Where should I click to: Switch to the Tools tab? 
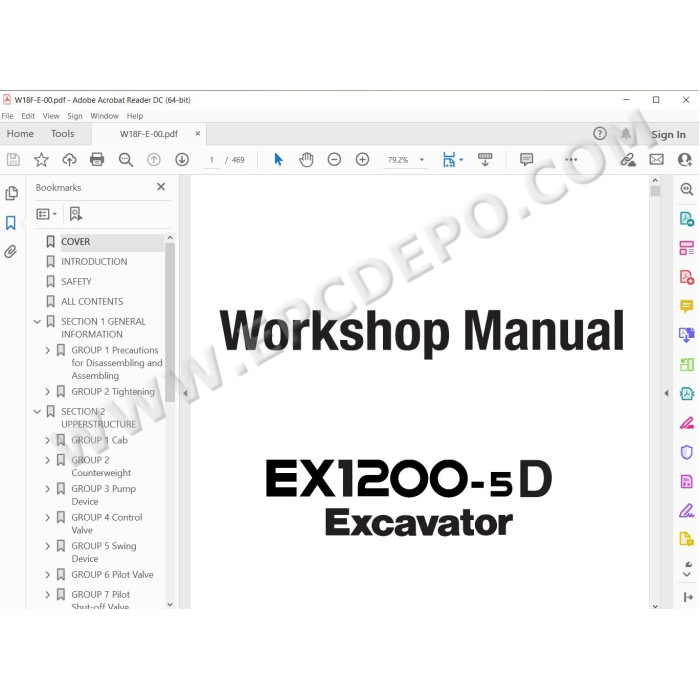pyautogui.click(x=62, y=133)
